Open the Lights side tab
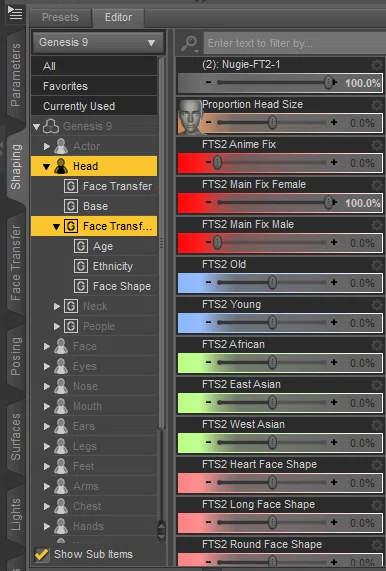386x571 pixels. [x=16, y=515]
